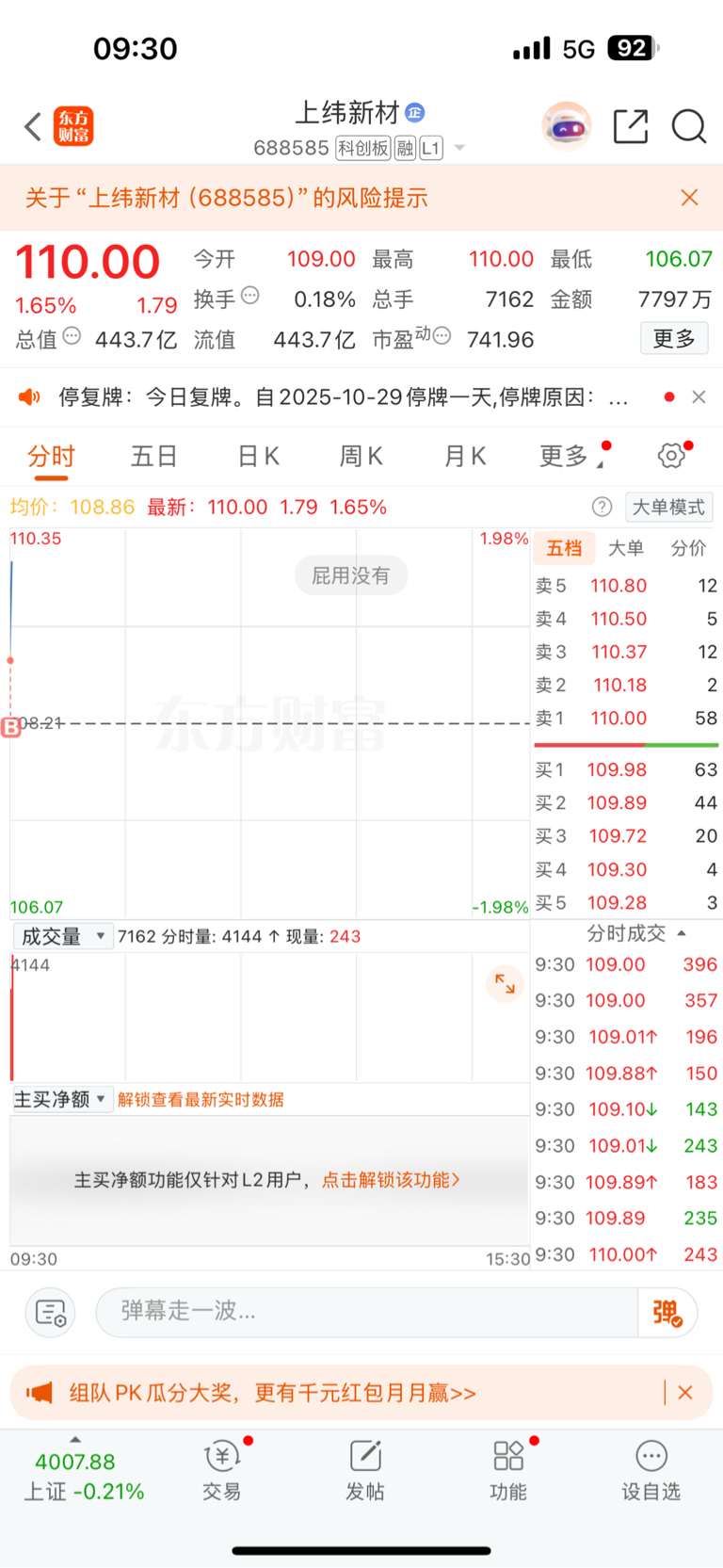Close the 组队PK promotion banner
Viewport: 723px width, 1568px height.
click(x=685, y=1393)
